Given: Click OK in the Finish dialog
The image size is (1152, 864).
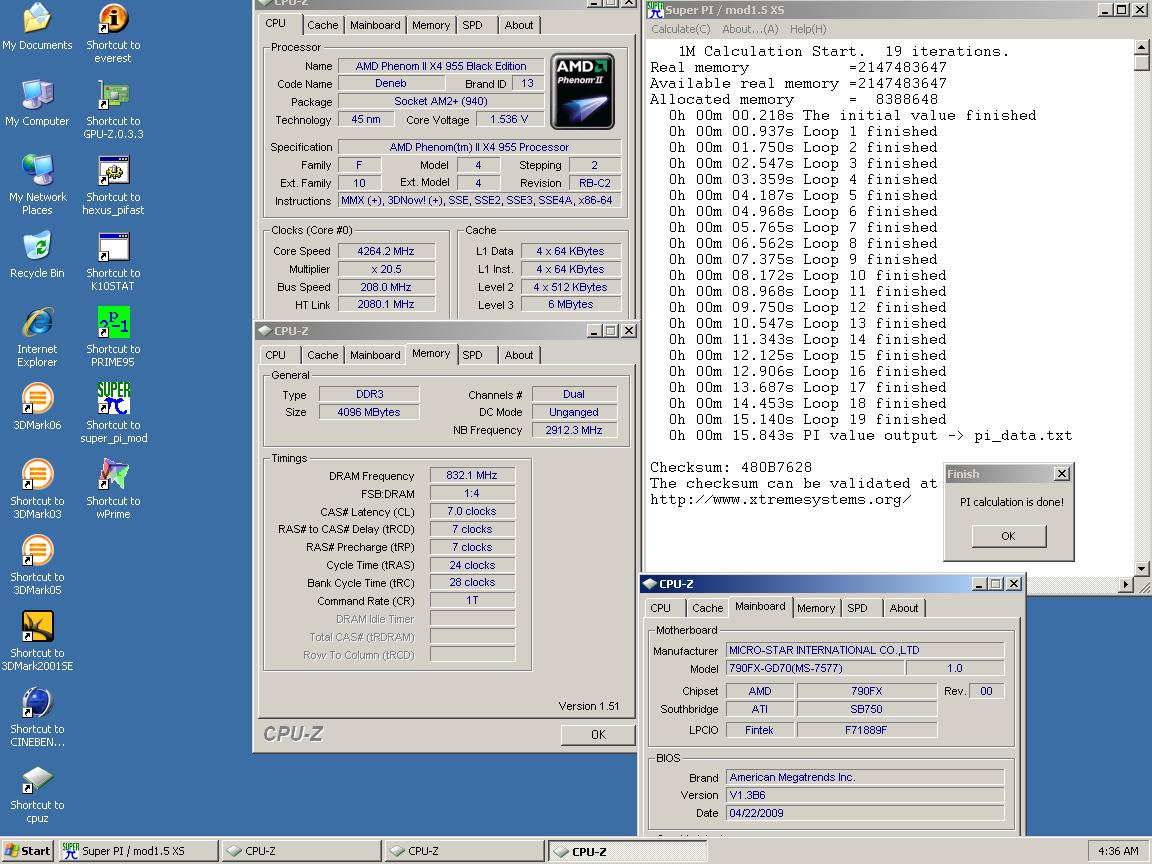Looking at the screenshot, I should pyautogui.click(x=1008, y=536).
